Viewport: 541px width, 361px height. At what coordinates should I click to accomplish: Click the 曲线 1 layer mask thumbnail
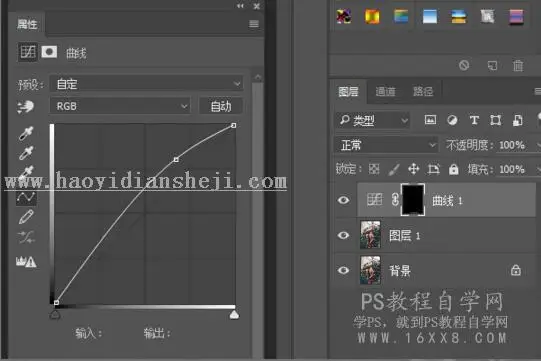(413, 199)
